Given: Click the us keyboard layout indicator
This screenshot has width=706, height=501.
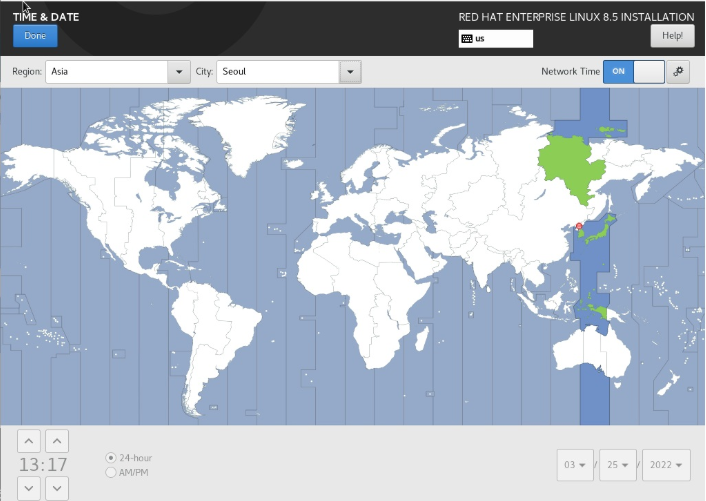Looking at the screenshot, I should [496, 39].
